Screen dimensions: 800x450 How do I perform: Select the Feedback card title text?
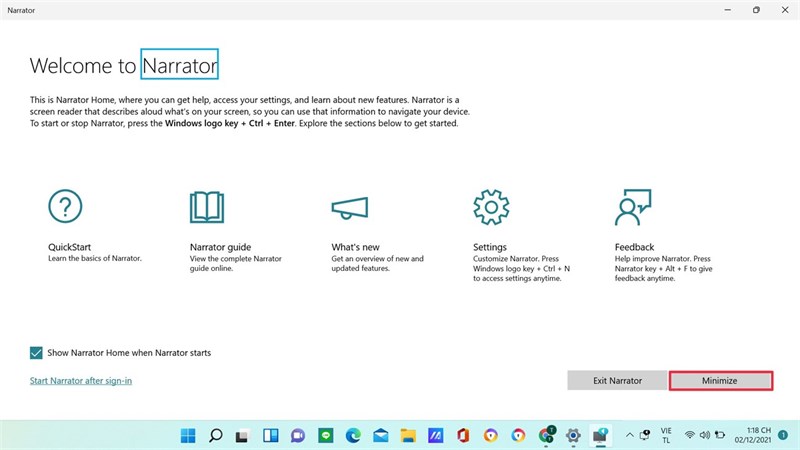click(634, 247)
